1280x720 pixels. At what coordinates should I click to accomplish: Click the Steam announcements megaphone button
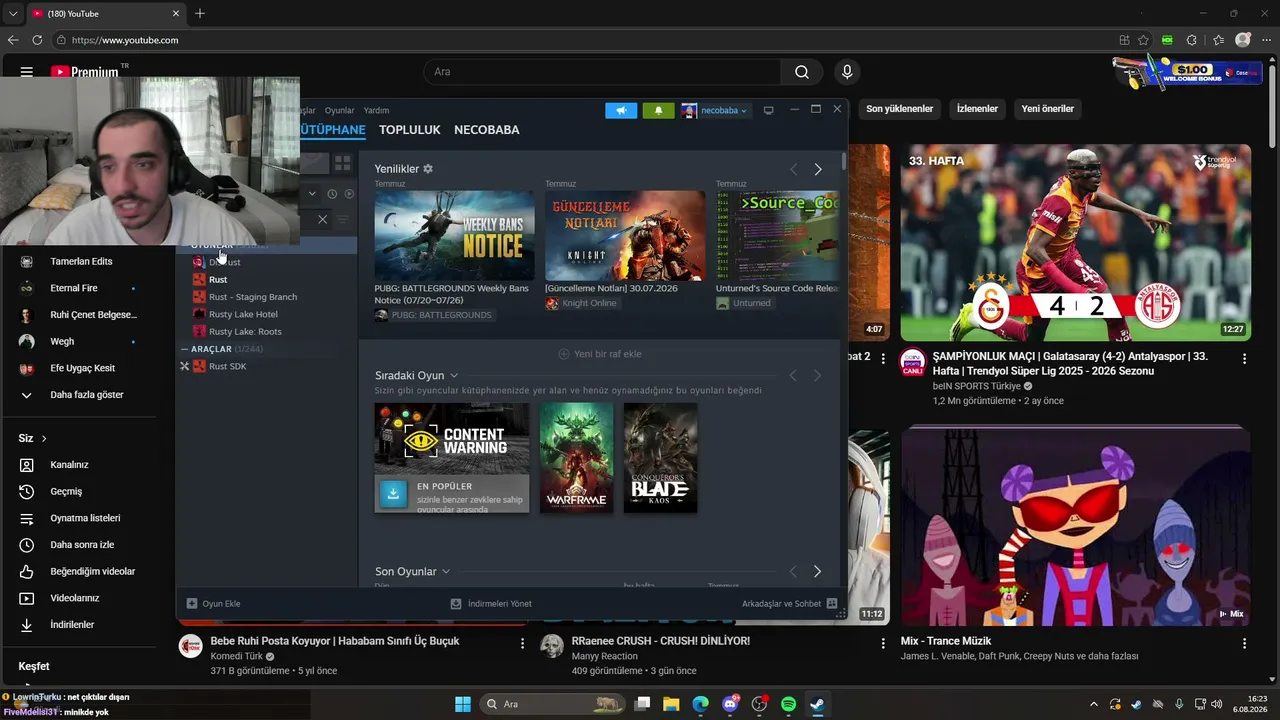[x=621, y=110]
